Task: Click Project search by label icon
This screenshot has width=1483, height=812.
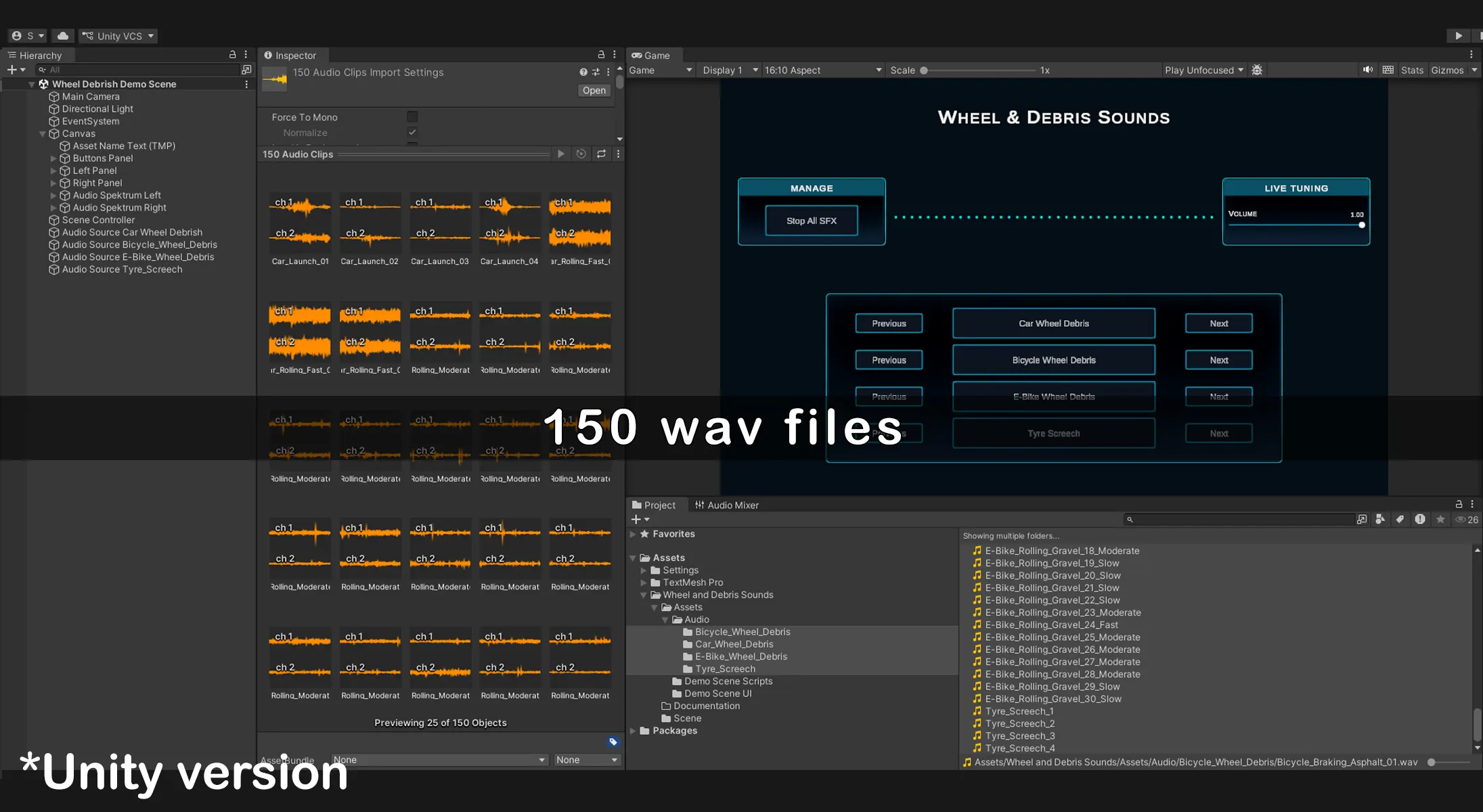Action: click(1400, 520)
